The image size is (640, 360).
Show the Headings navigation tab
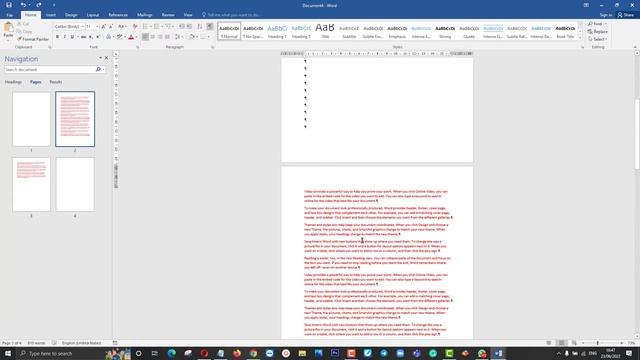tap(13, 82)
